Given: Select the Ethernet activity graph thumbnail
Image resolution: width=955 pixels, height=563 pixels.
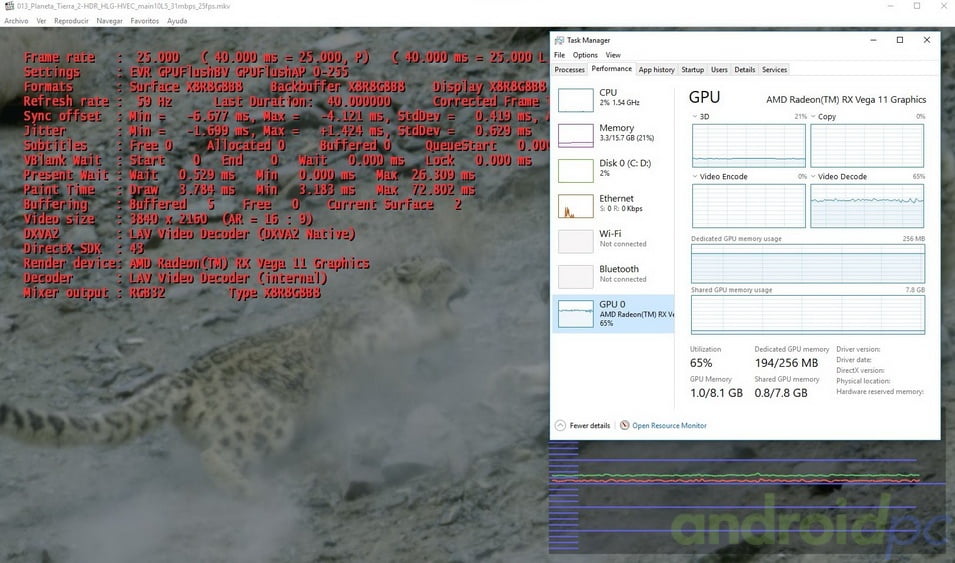Looking at the screenshot, I should pos(575,206).
